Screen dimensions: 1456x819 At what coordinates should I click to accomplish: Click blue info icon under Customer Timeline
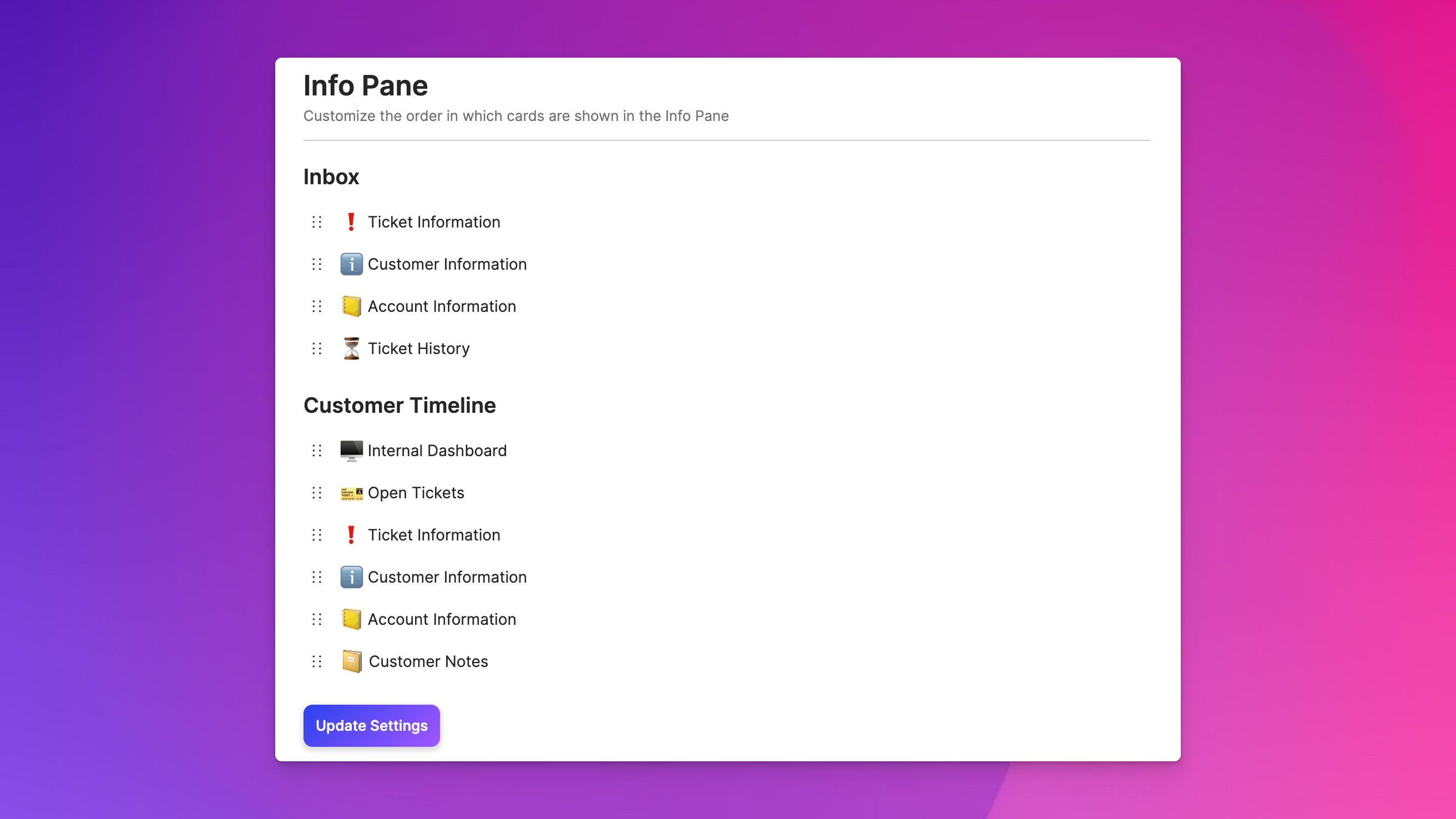(352, 577)
